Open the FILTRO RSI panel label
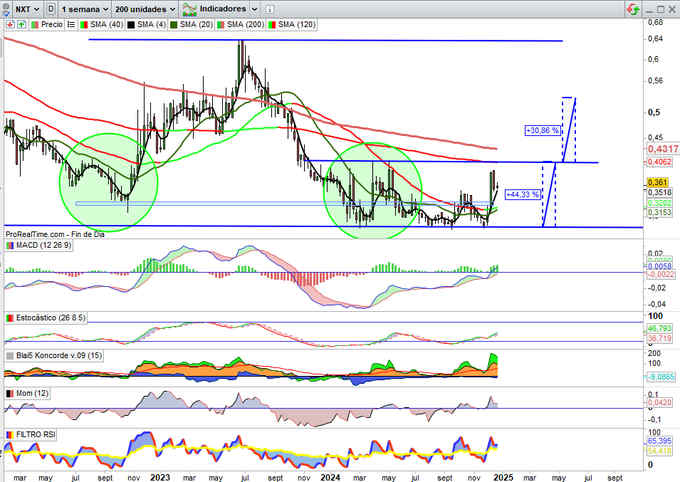 [36, 434]
